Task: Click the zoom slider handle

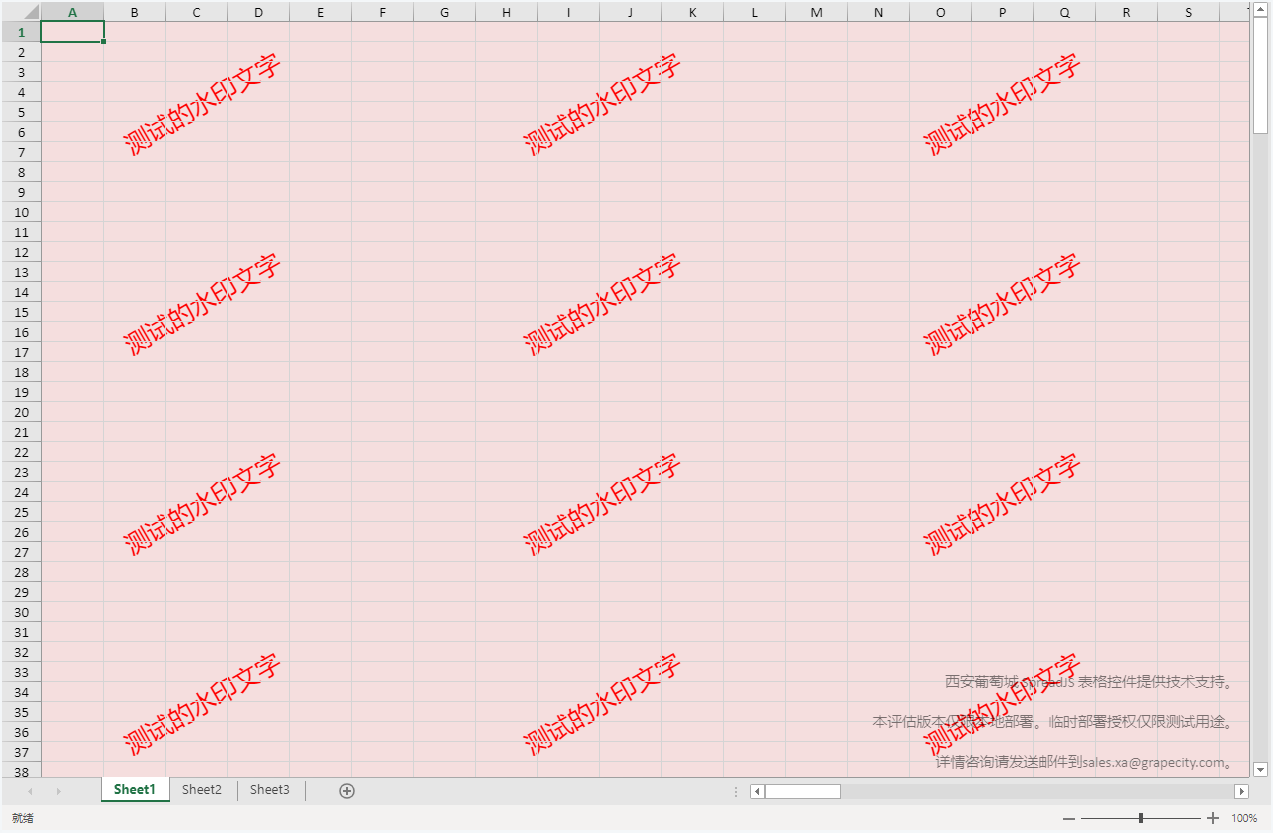Action: point(1141,818)
